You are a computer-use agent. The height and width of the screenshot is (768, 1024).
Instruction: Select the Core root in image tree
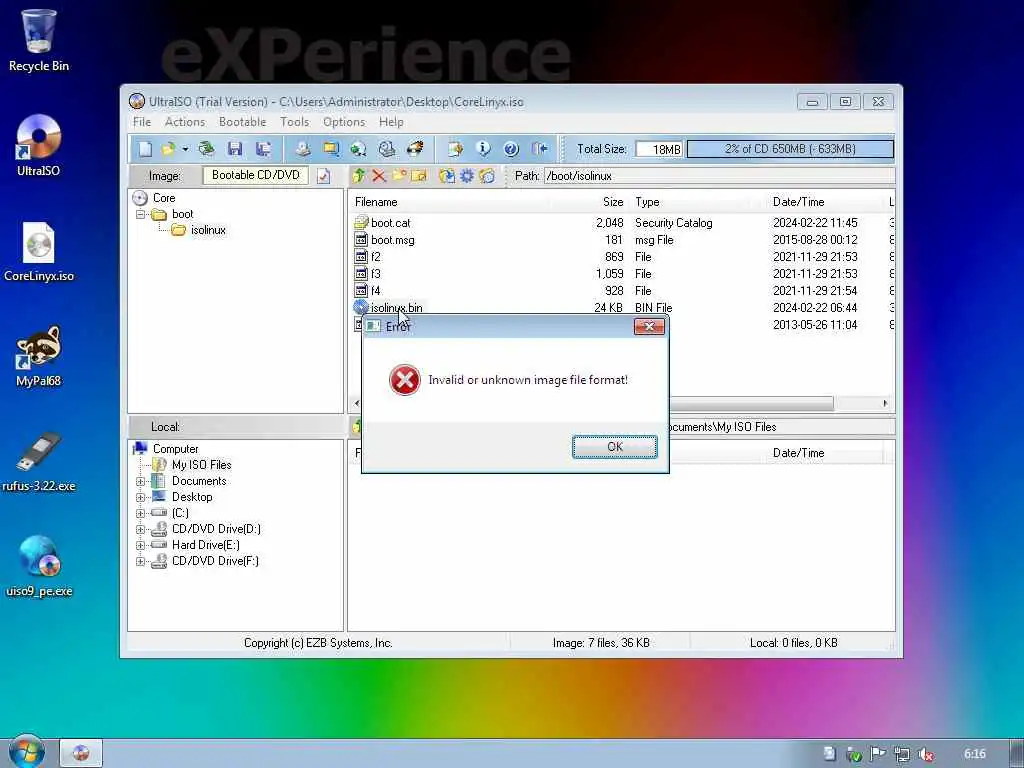164,198
